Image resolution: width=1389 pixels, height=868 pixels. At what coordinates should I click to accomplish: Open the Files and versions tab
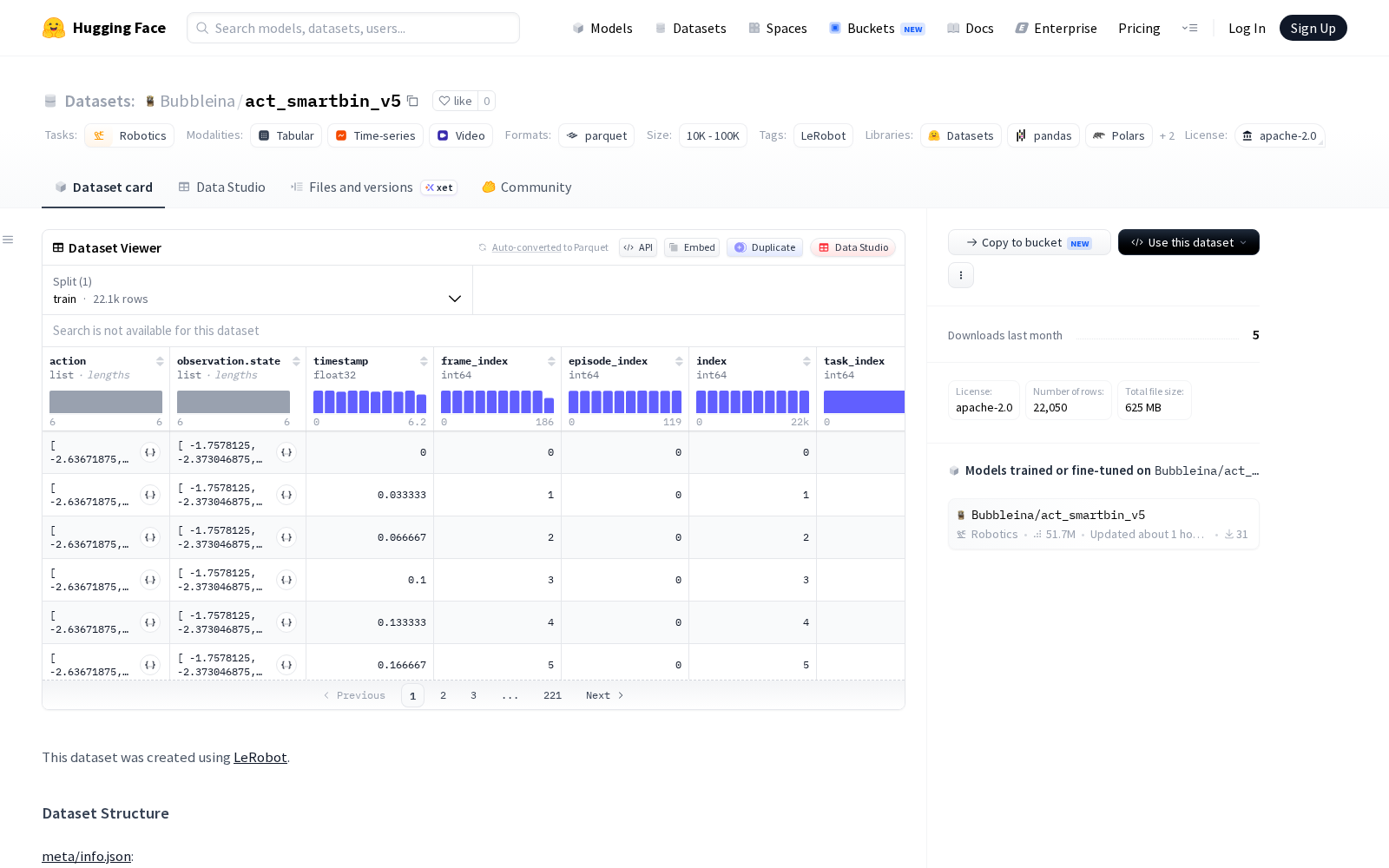373,187
